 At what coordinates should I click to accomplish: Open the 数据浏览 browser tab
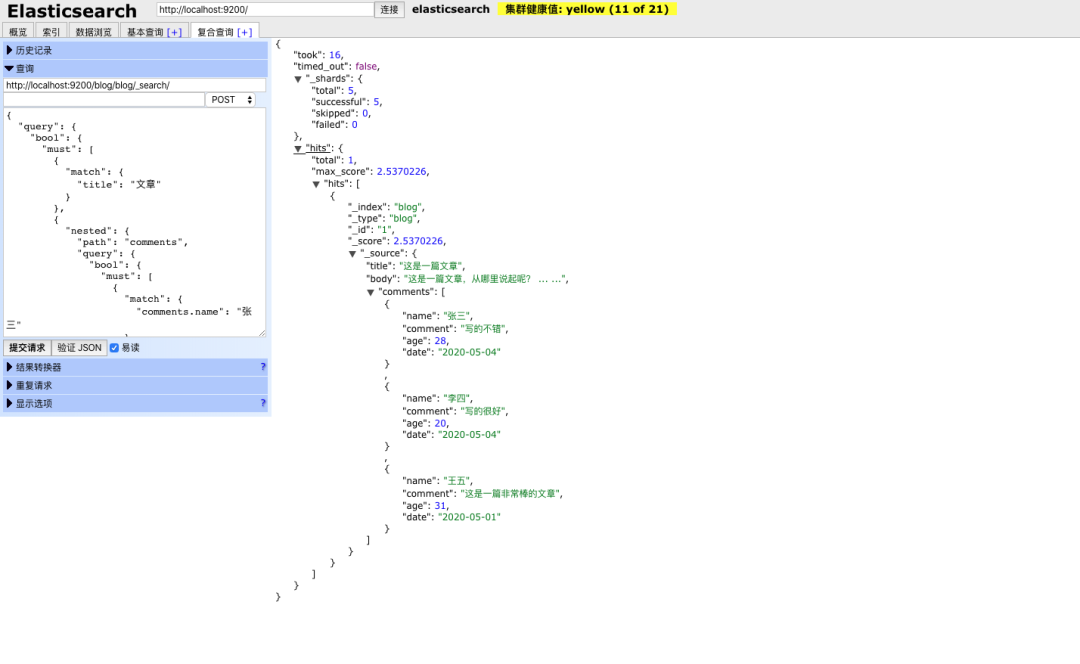click(x=93, y=32)
